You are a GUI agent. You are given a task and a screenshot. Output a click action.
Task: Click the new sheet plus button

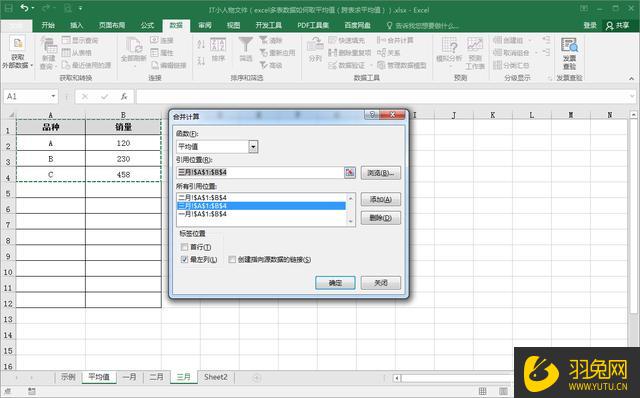(x=256, y=378)
